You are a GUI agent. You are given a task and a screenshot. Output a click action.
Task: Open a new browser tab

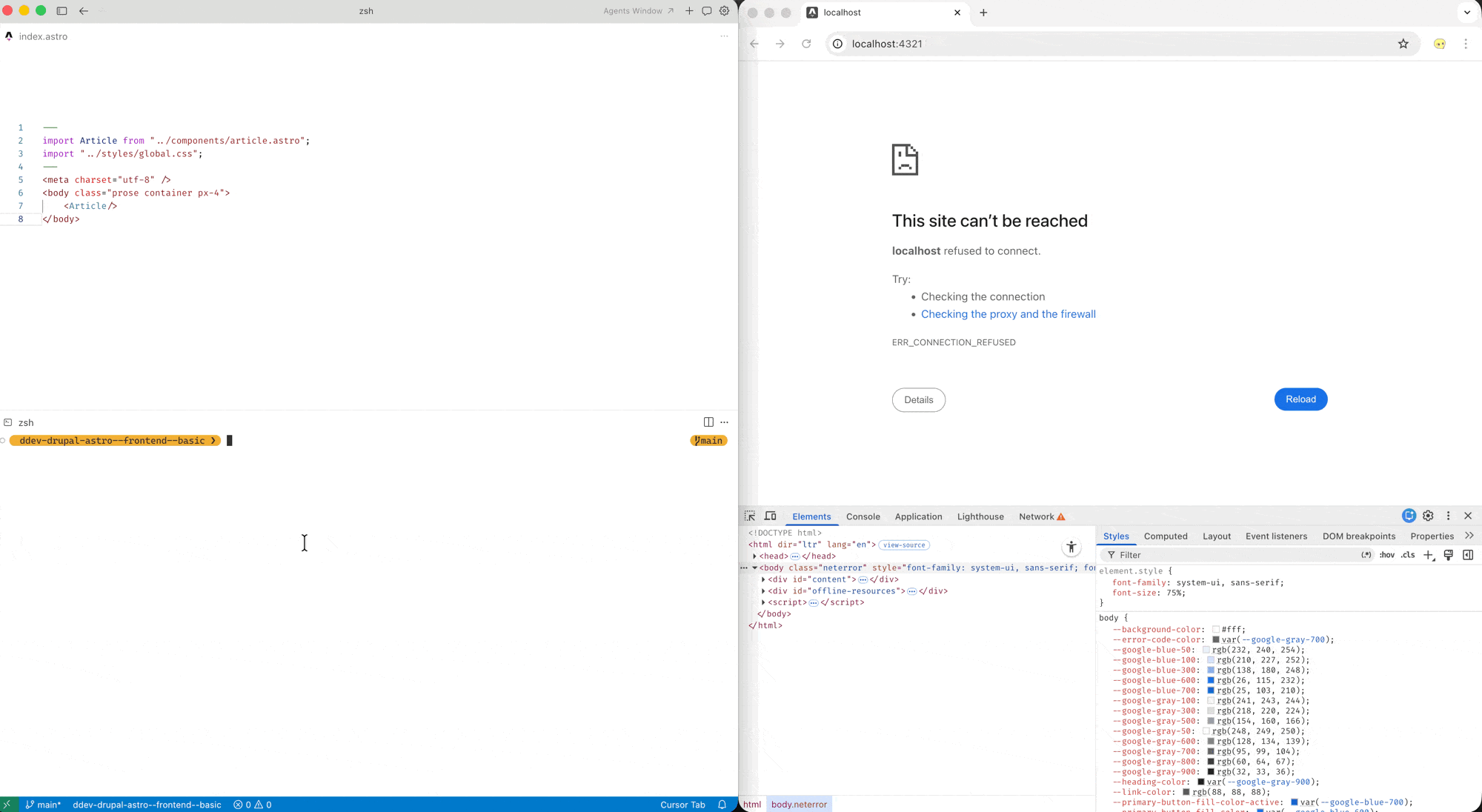tap(983, 13)
